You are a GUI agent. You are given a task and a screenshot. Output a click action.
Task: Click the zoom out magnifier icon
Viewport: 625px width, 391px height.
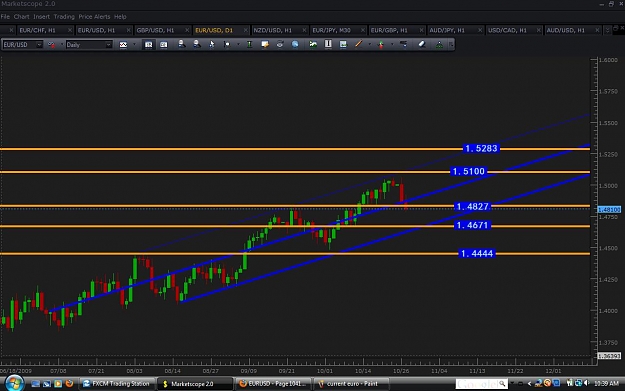[x=197, y=44]
